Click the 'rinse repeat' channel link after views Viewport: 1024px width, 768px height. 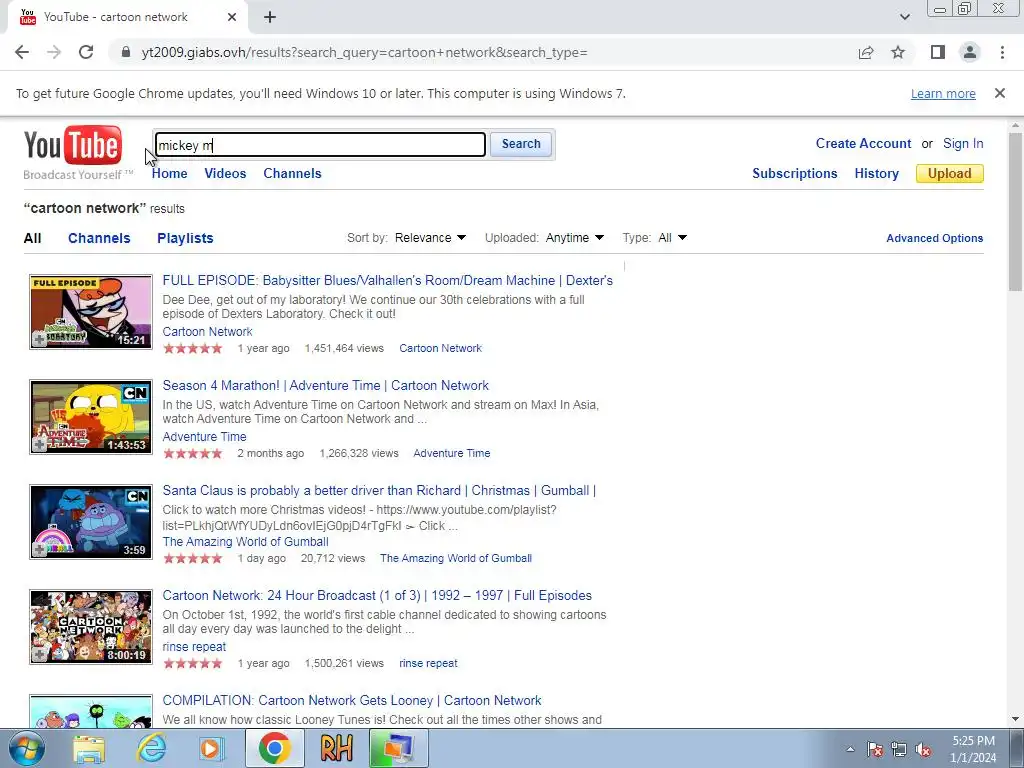(428, 663)
